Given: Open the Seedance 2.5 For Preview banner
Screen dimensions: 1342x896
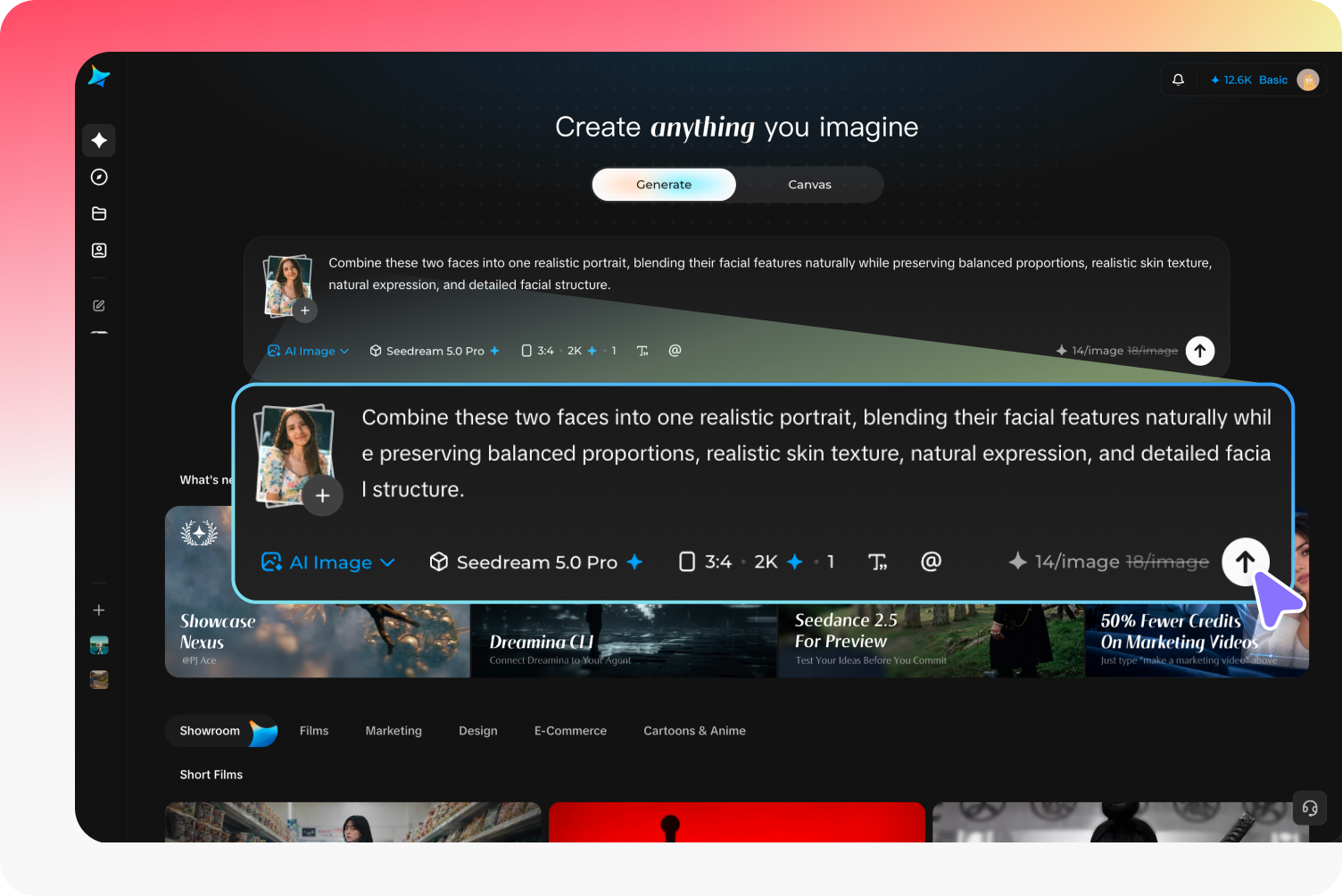Looking at the screenshot, I should click(931, 640).
